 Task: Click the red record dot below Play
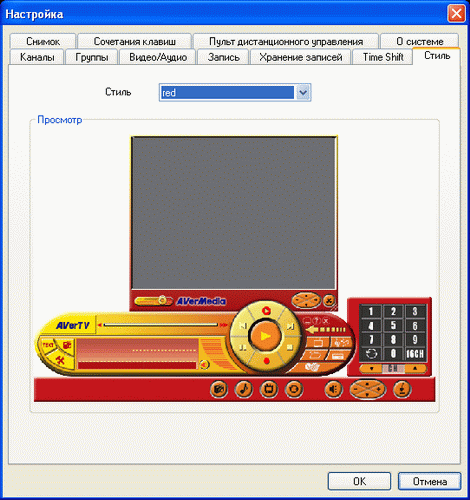pos(266,361)
